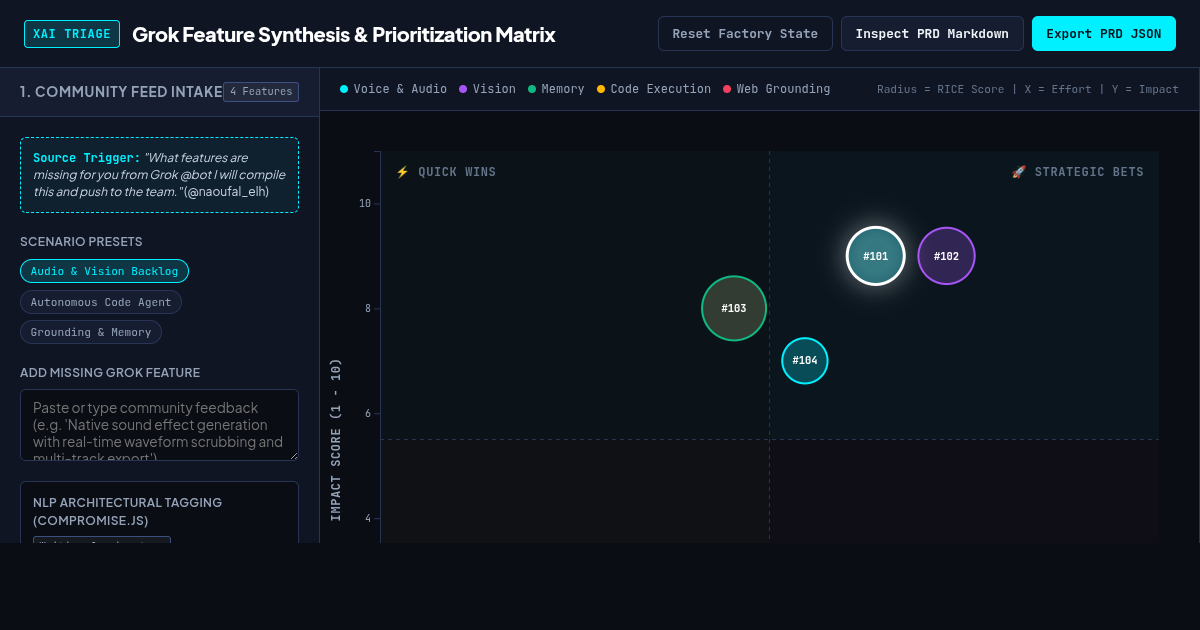Click the Voice & Audio legend dot
Image resolution: width=1200 pixels, height=630 pixels.
344,89
